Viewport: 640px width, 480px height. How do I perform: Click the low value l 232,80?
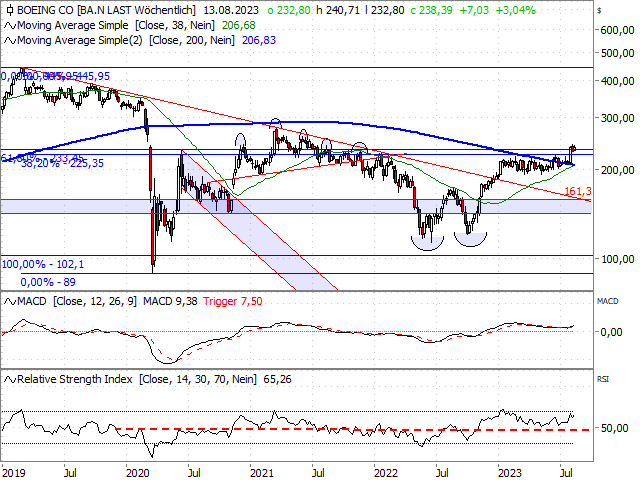[x=385, y=10]
